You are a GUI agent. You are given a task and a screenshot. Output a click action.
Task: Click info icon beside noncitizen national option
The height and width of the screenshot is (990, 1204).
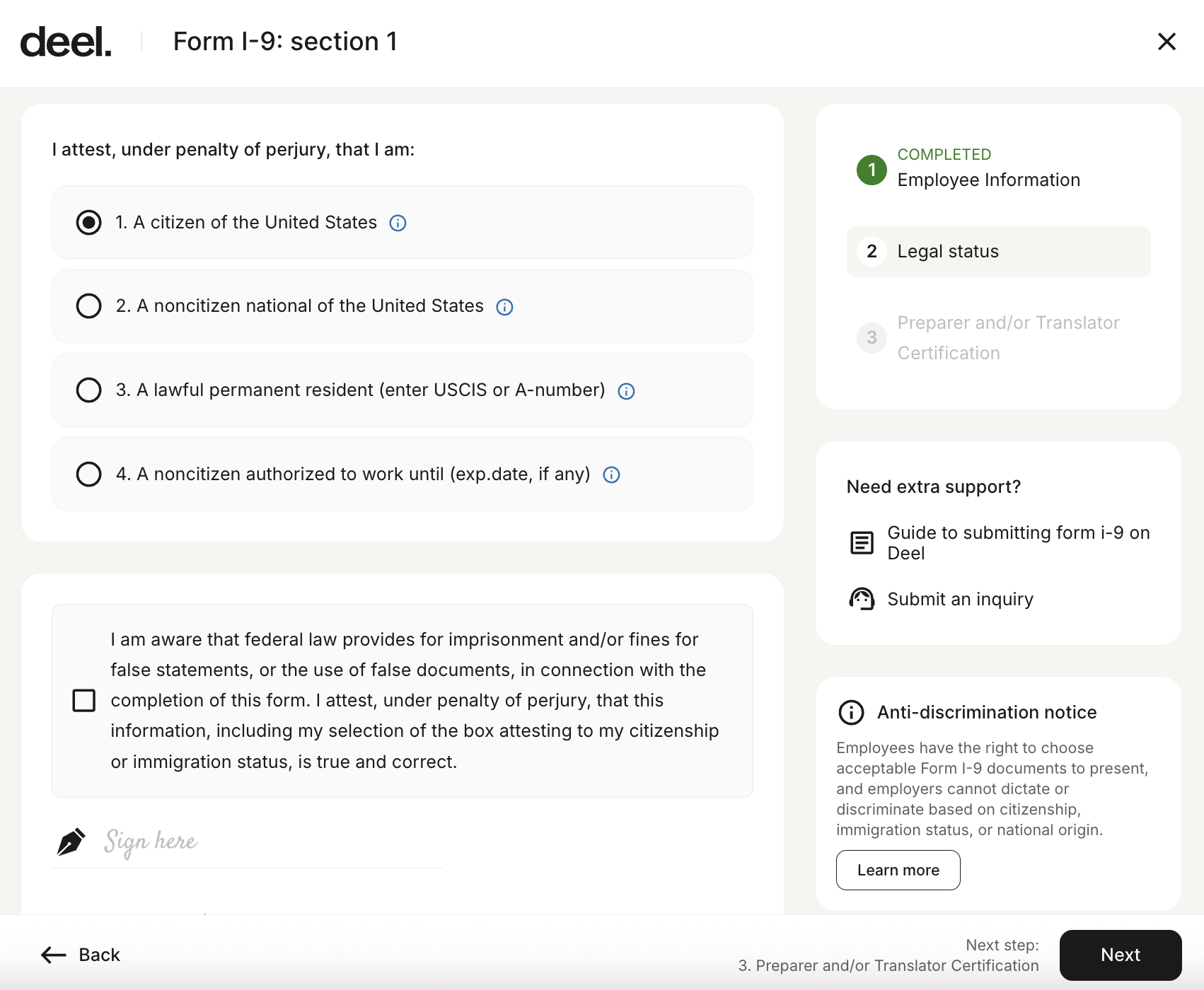(504, 307)
